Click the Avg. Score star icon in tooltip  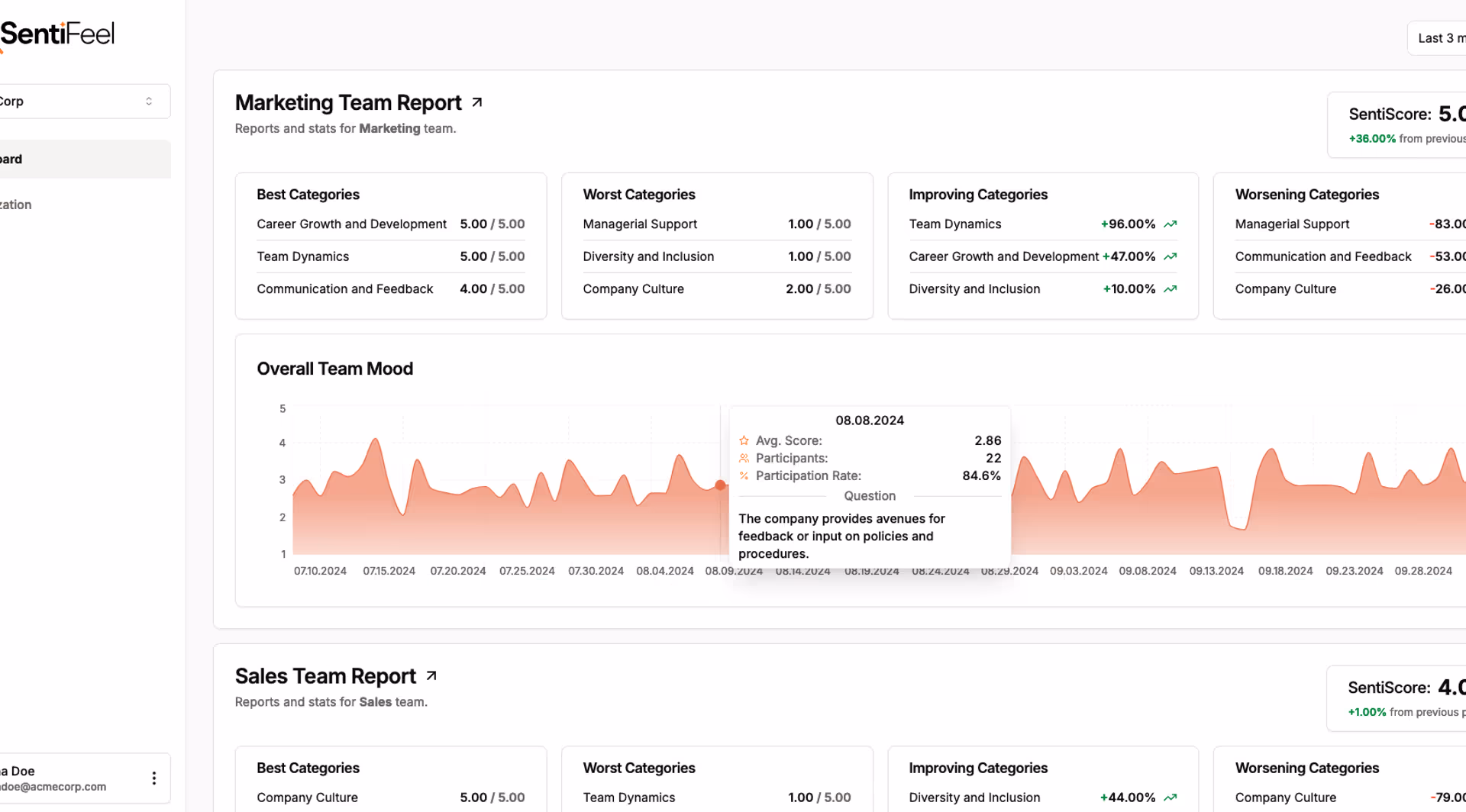point(744,440)
